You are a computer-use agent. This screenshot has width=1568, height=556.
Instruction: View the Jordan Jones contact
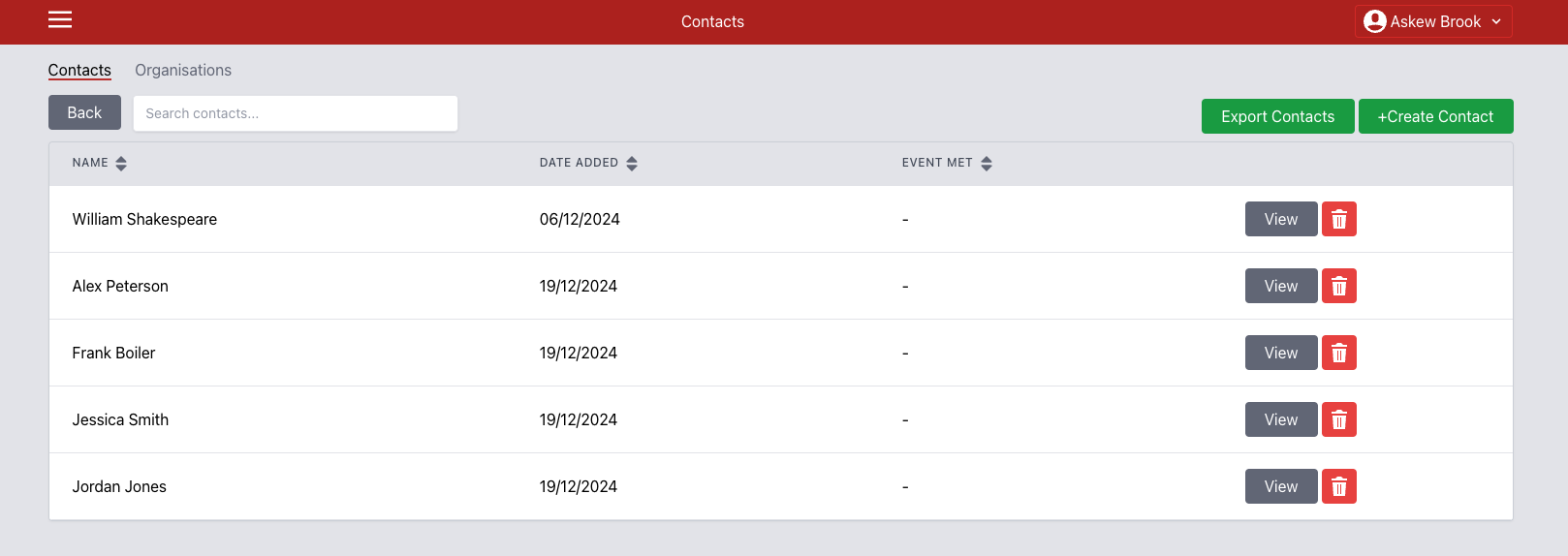coord(1281,486)
